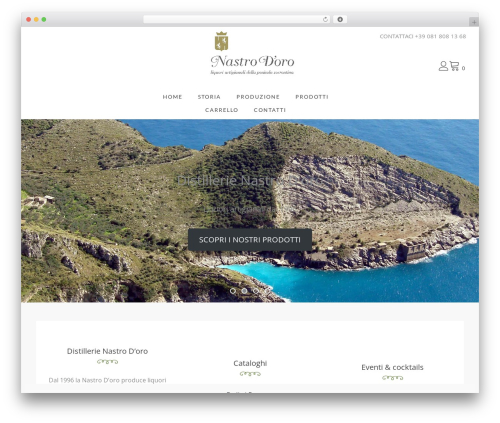Open the Carrello menu item
Image resolution: width=500 pixels, height=423 pixels.
222,110
